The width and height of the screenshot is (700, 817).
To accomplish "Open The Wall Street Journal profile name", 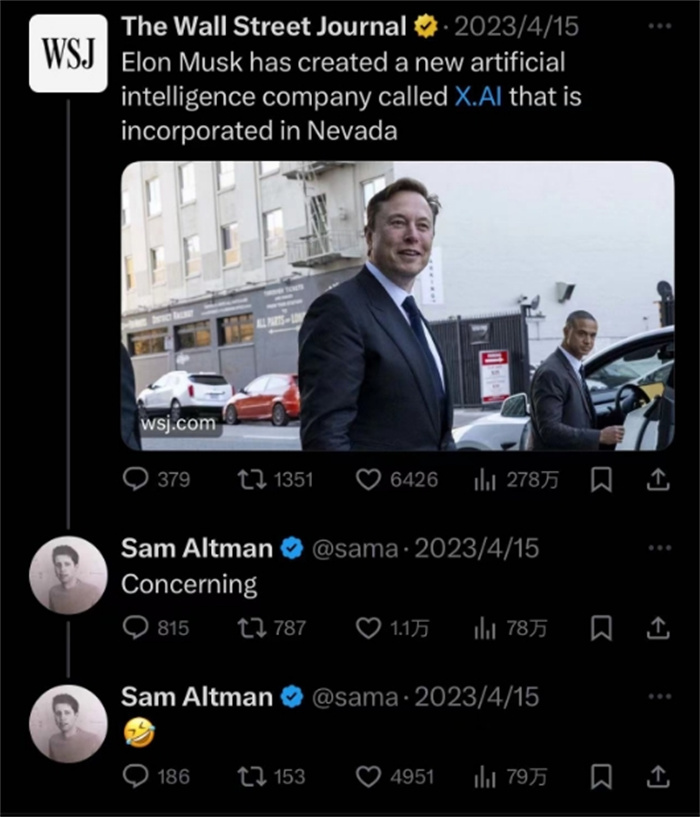I will tap(265, 27).
